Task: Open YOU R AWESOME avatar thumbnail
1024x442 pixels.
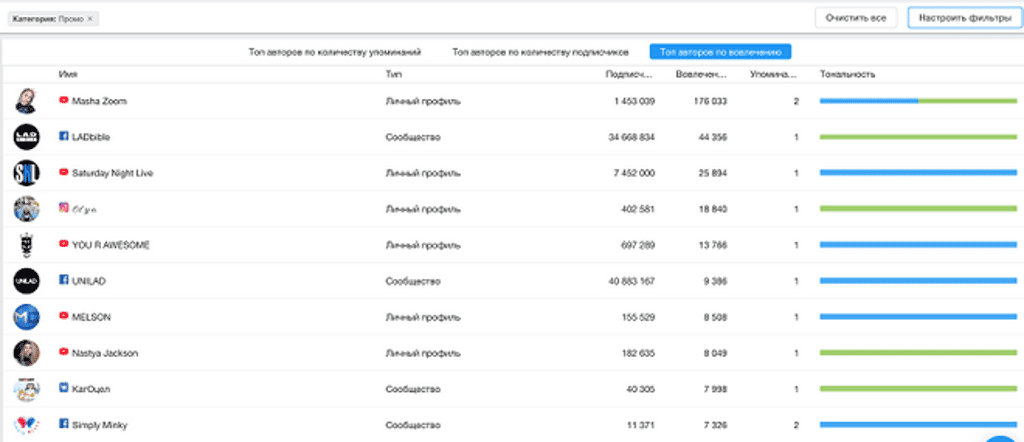Action: (26, 245)
